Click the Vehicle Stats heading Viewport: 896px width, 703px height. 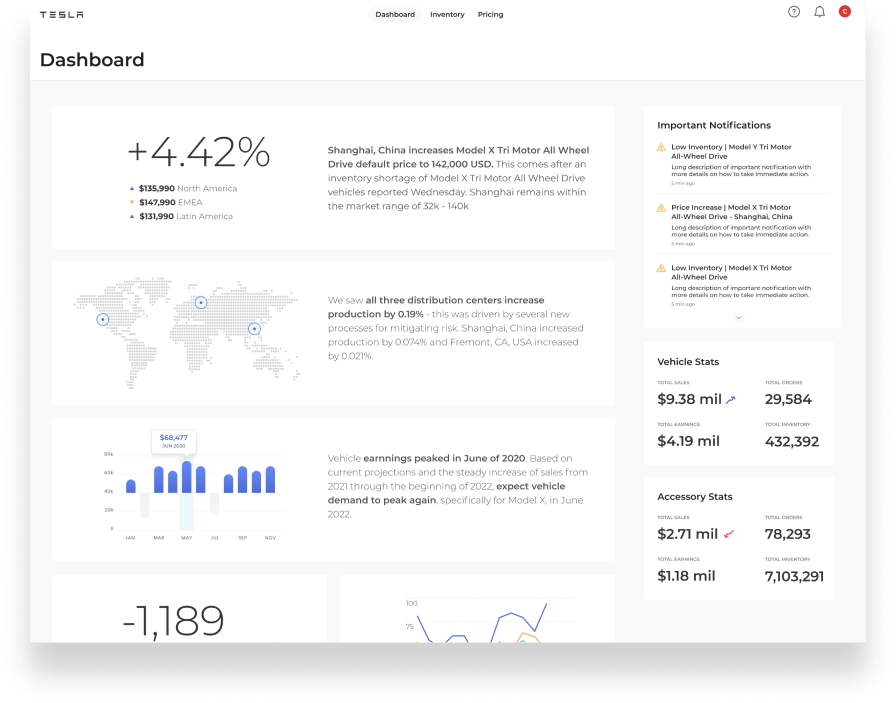click(x=688, y=362)
